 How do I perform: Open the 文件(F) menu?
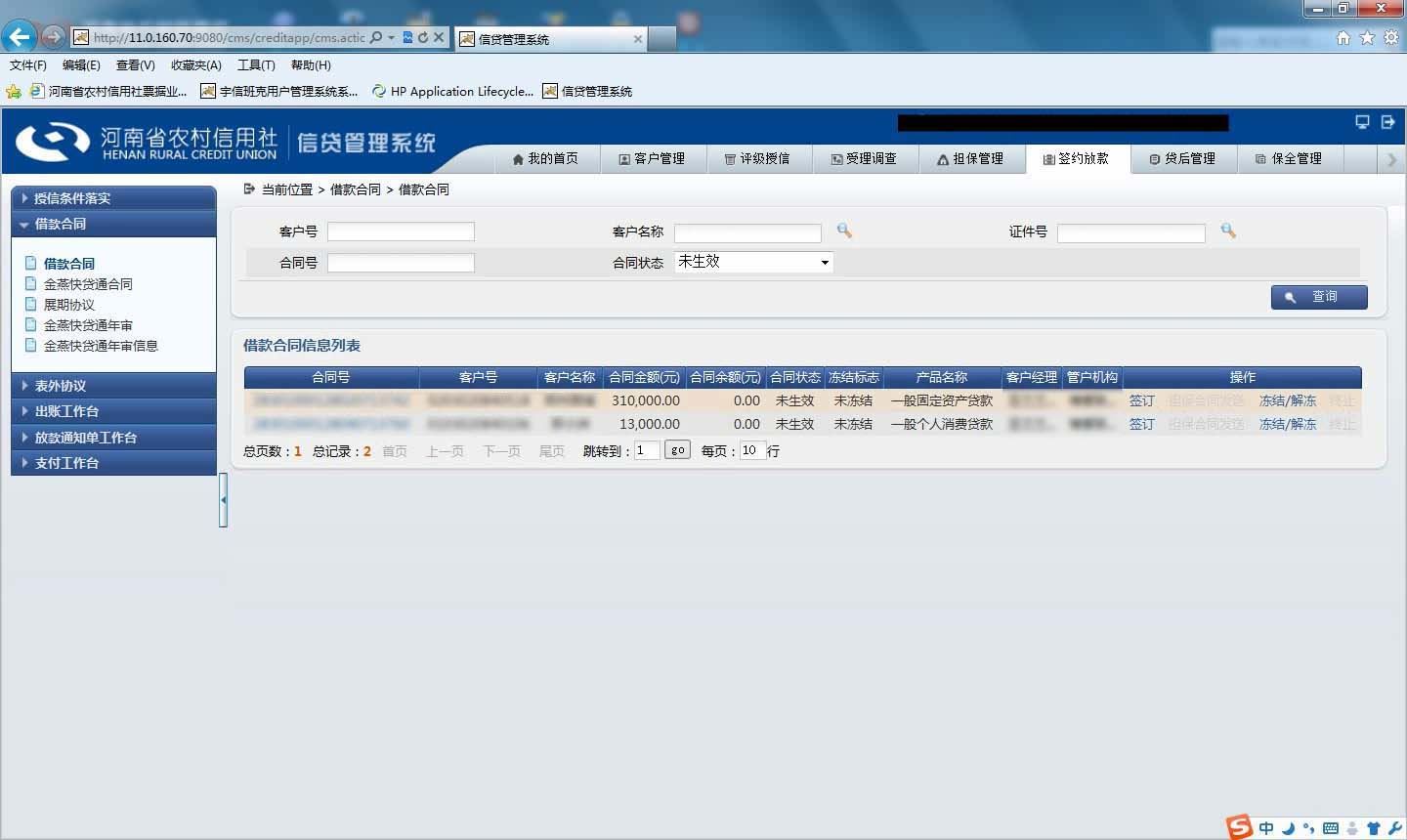(28, 65)
